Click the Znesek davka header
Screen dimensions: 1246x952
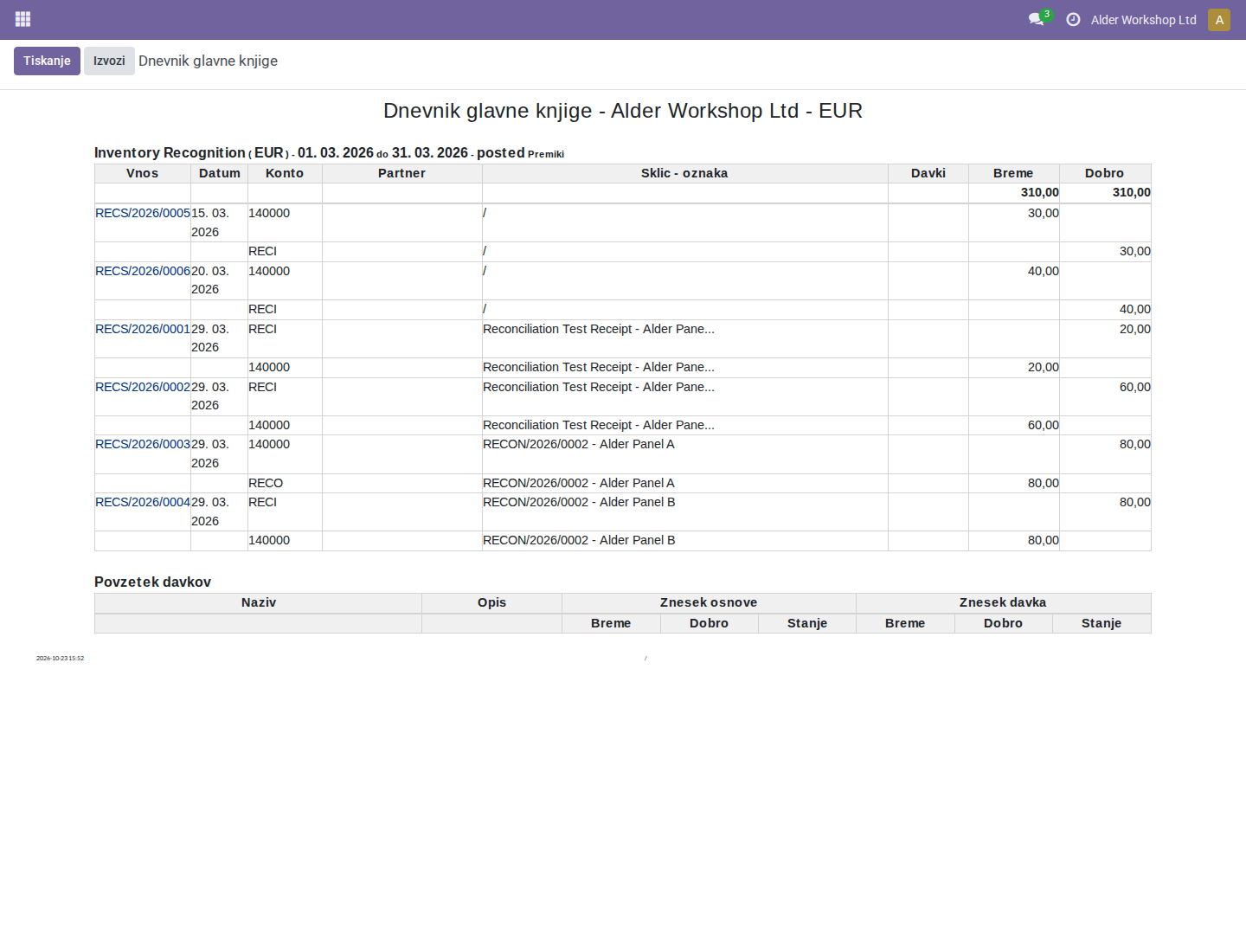pyautogui.click(x=1003, y=602)
